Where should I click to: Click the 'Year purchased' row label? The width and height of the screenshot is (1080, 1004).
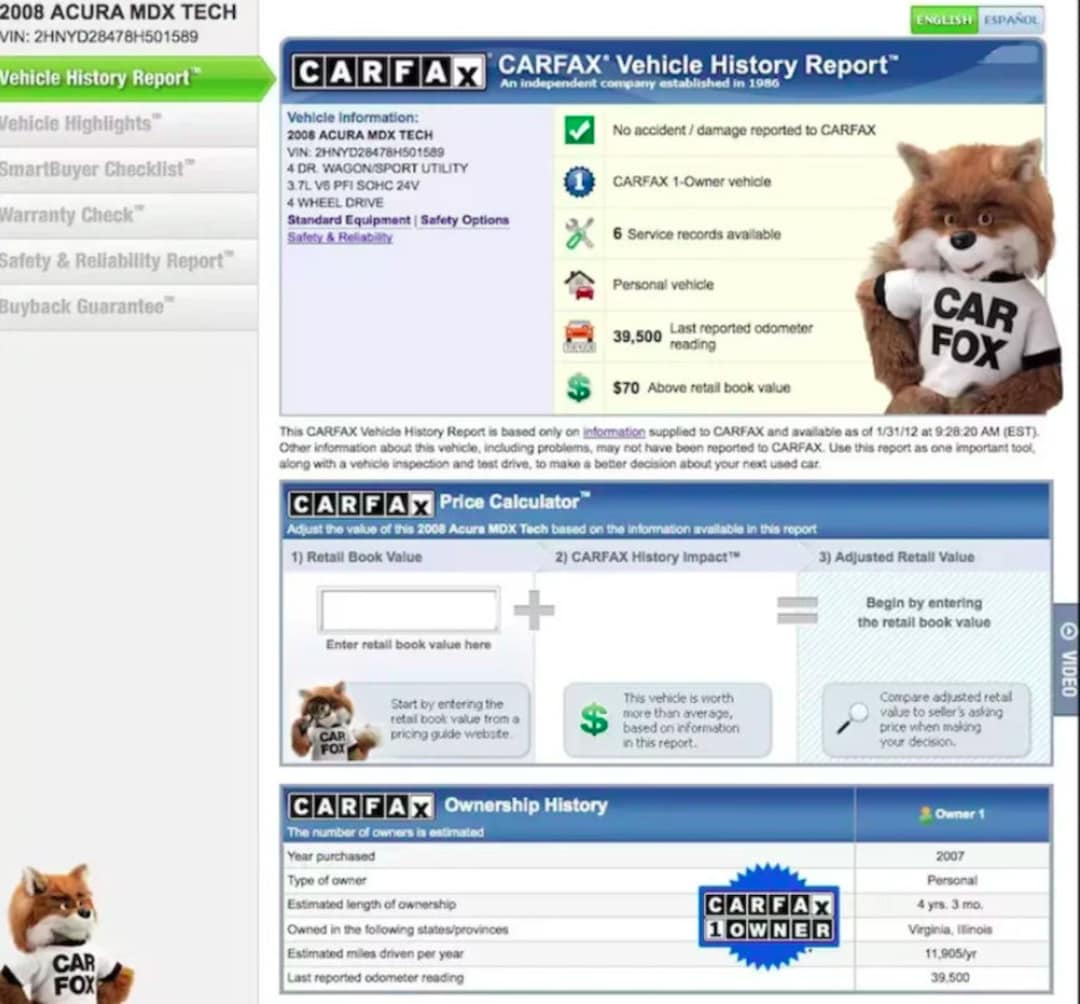[x=331, y=856]
